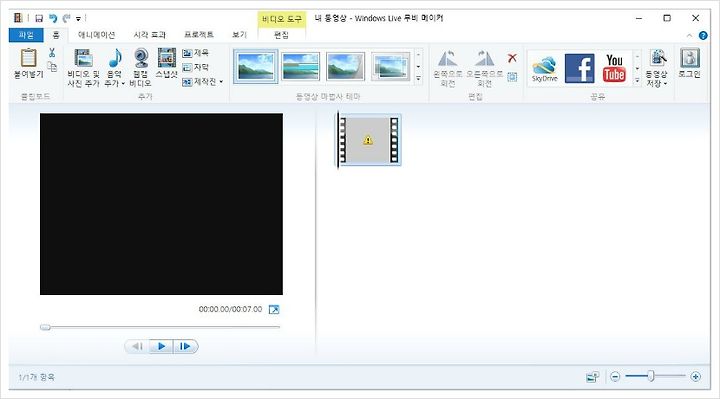Open Help with the question mark icon
Screen dimensions: 720x399
[x=703, y=35]
